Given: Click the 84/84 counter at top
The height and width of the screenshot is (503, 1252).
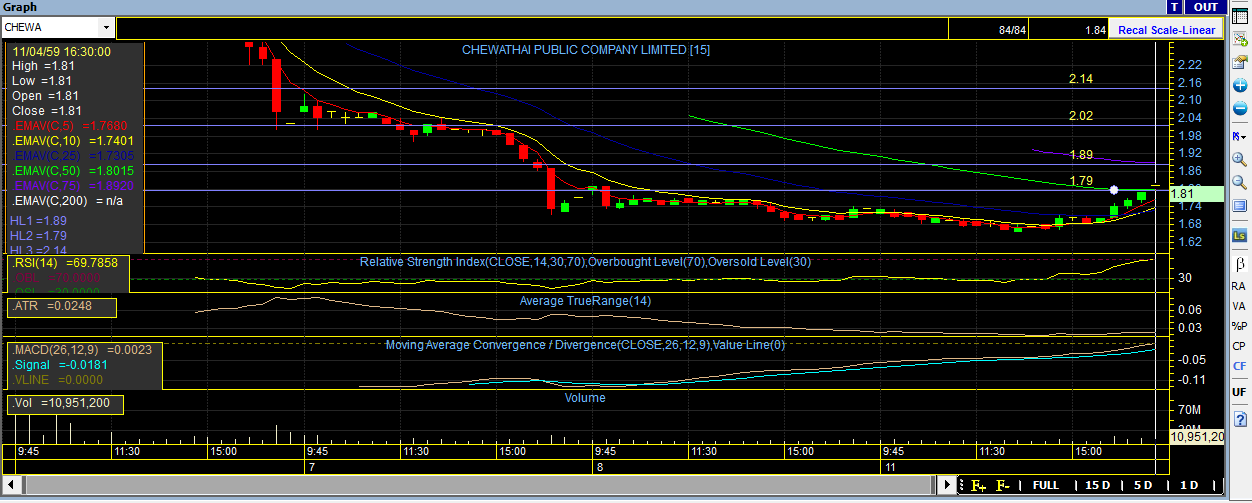Looking at the screenshot, I should coord(1013,31).
